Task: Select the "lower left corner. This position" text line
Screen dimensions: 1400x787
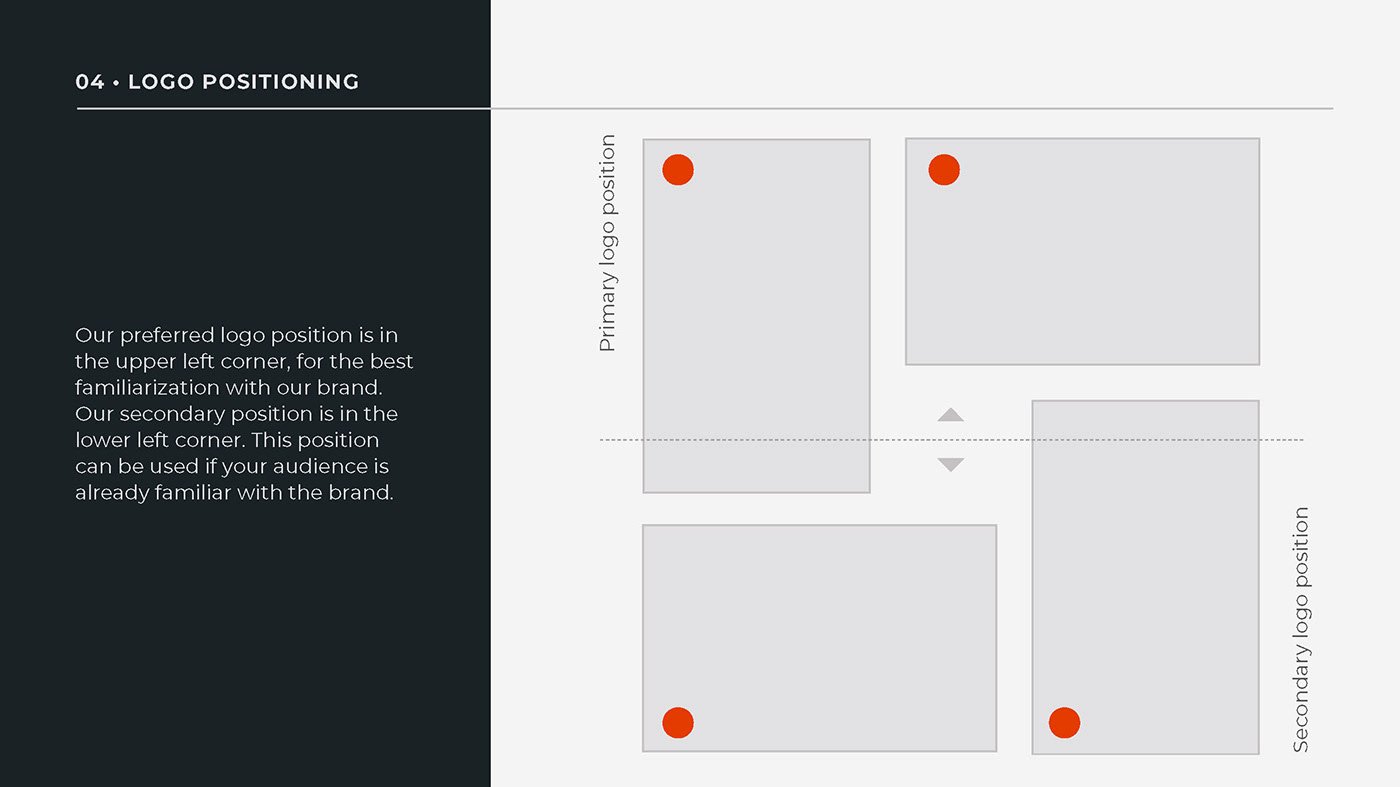Action: 227,440
